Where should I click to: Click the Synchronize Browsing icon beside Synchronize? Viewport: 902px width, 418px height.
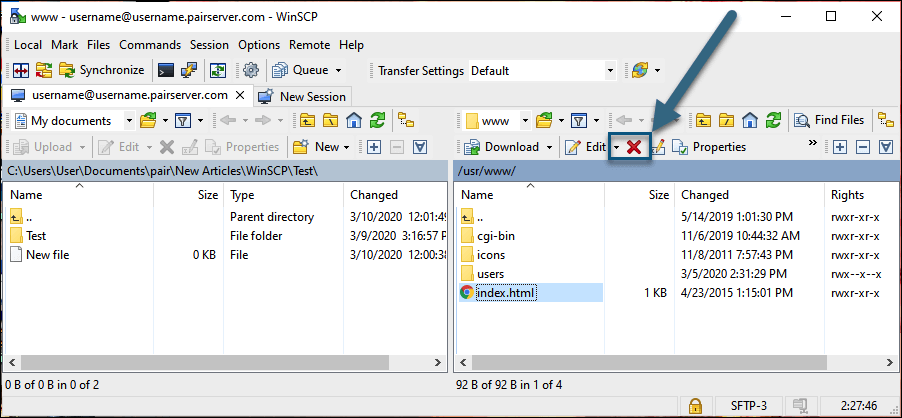44,70
